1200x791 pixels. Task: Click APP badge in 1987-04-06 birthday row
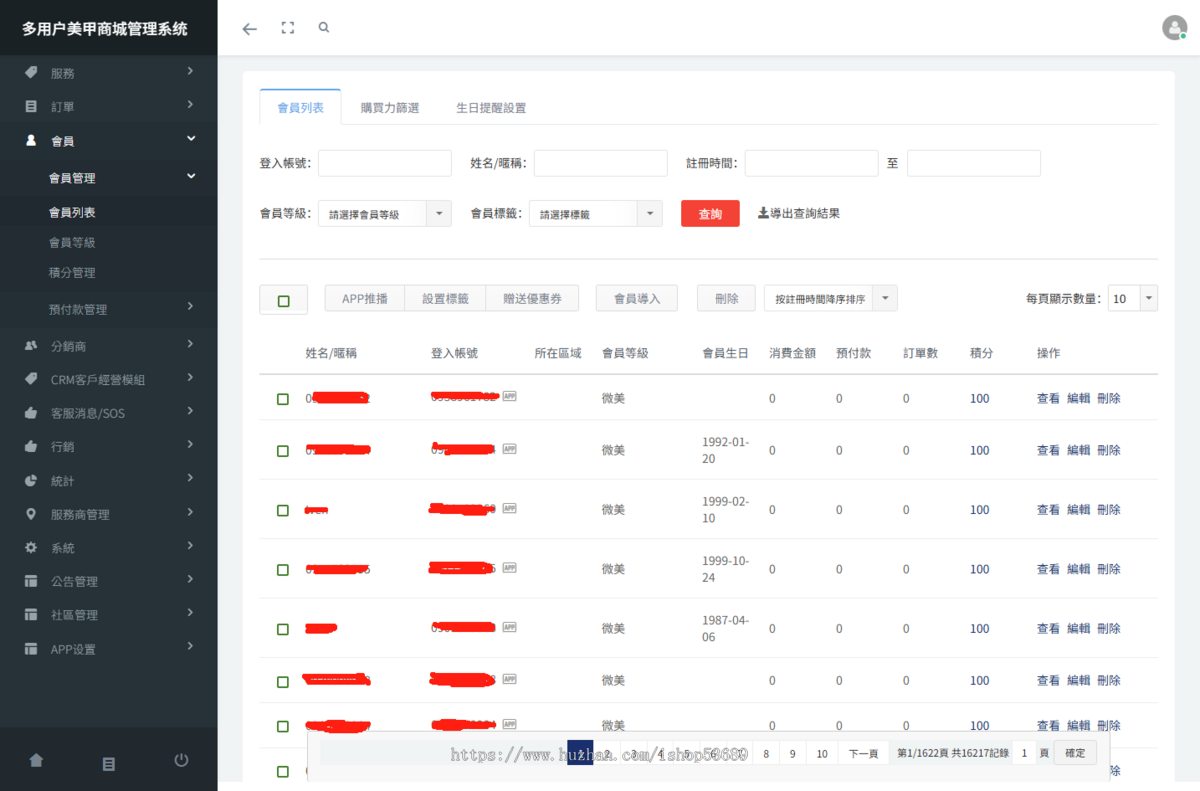coord(510,627)
